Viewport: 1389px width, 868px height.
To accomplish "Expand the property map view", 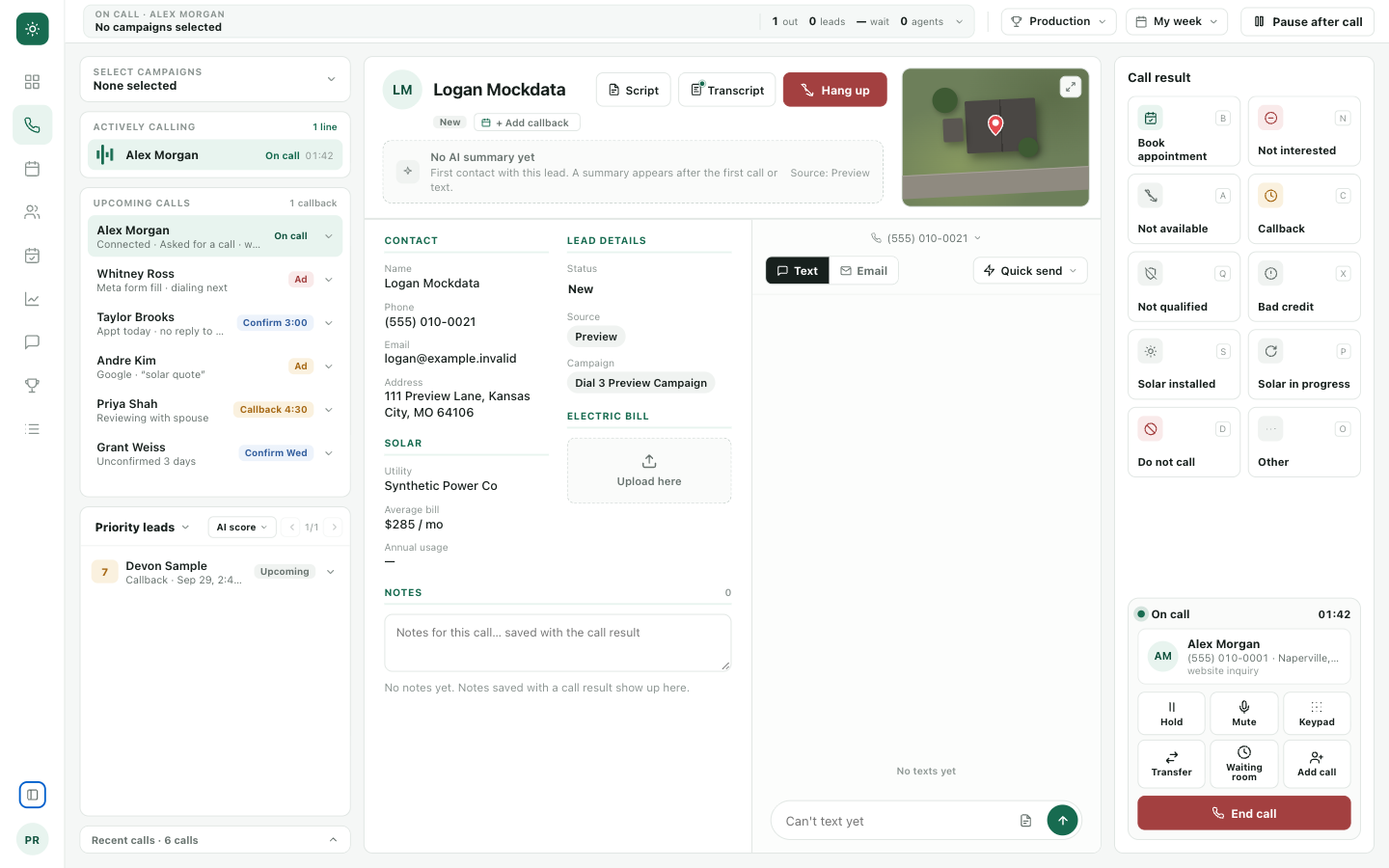I will pyautogui.click(x=1071, y=87).
